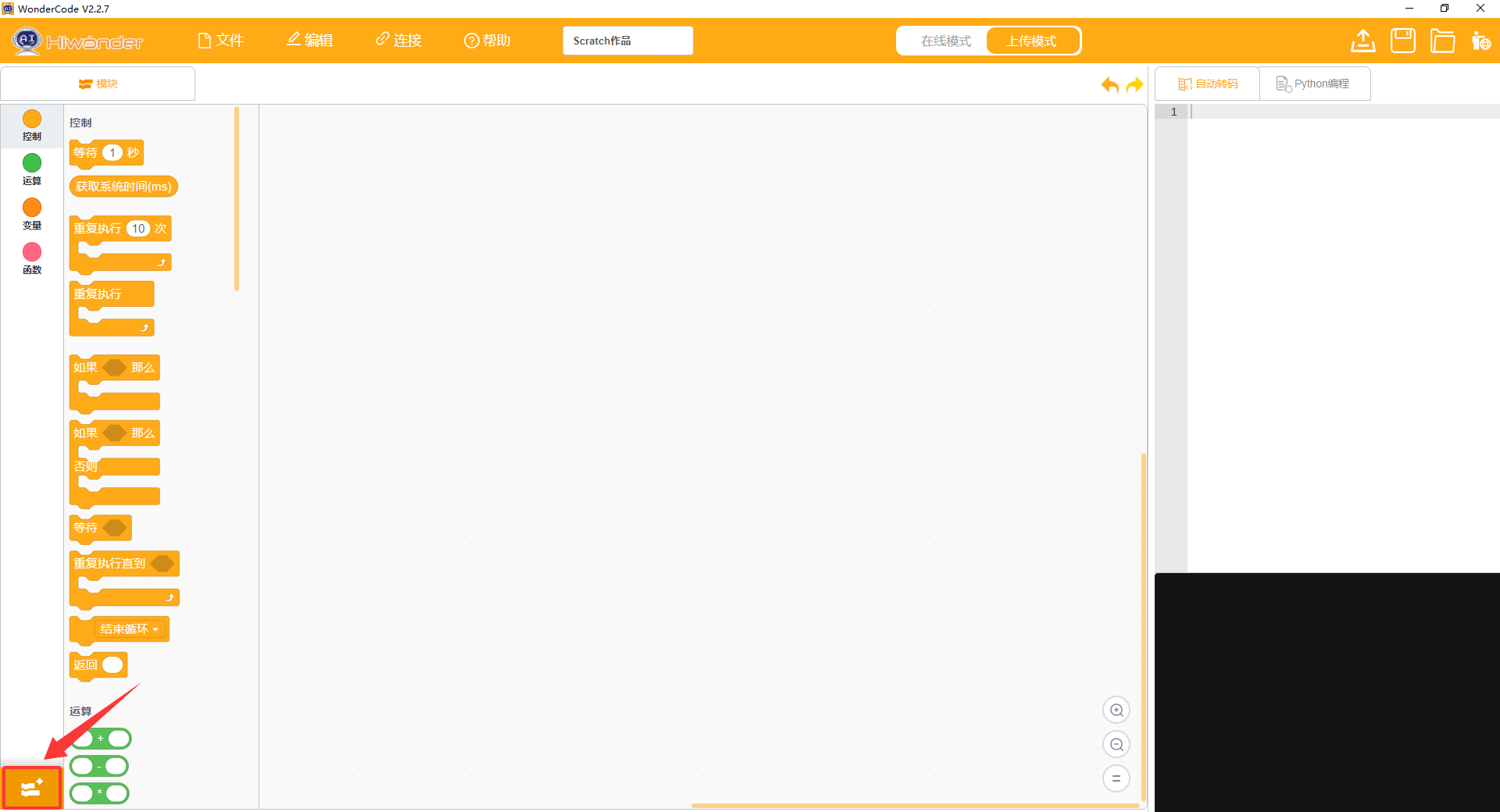Open the 编辑 menu
The width and height of the screenshot is (1500, 812).
[x=309, y=41]
